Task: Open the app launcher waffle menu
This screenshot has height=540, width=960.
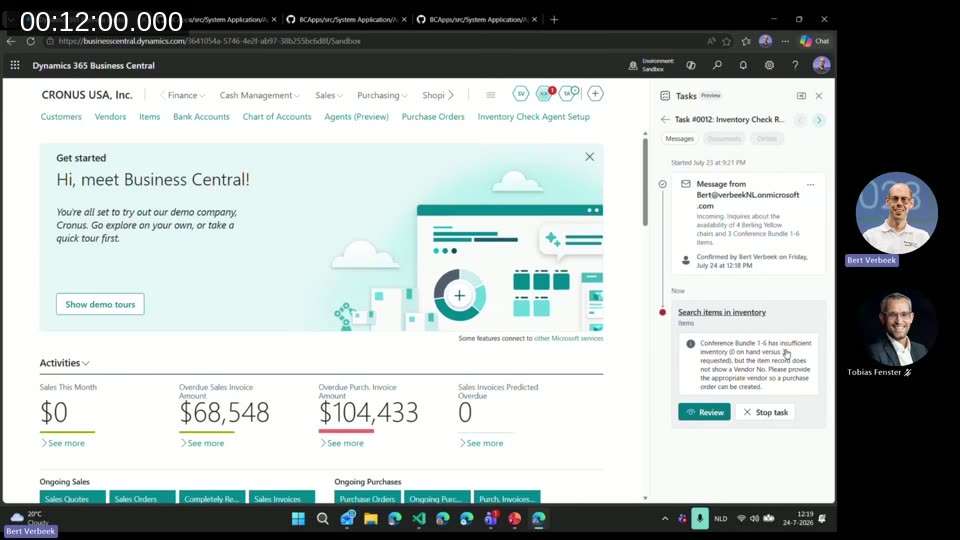Action: click(x=15, y=65)
